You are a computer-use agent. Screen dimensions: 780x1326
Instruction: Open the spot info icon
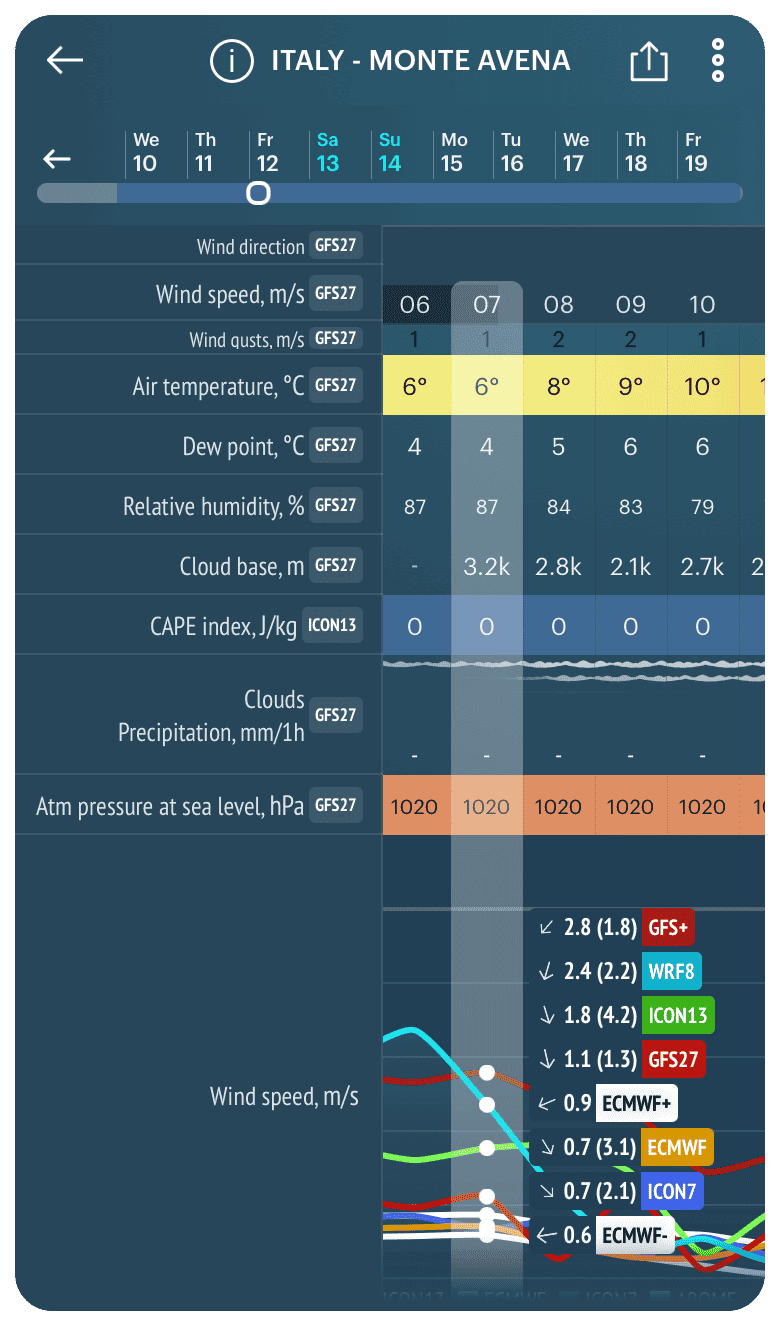click(x=231, y=62)
